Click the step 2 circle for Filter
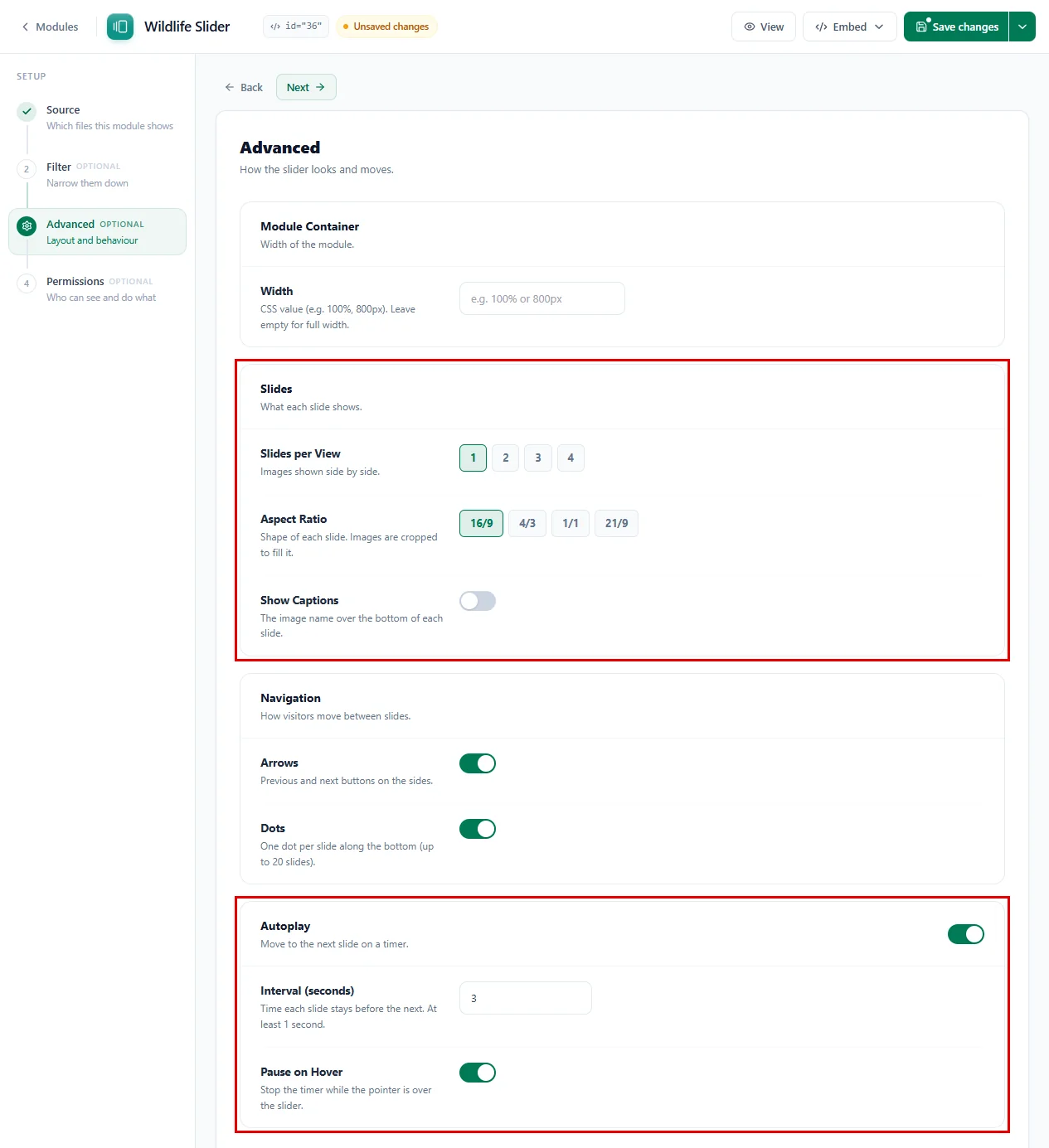The image size is (1049, 1148). [x=27, y=168]
